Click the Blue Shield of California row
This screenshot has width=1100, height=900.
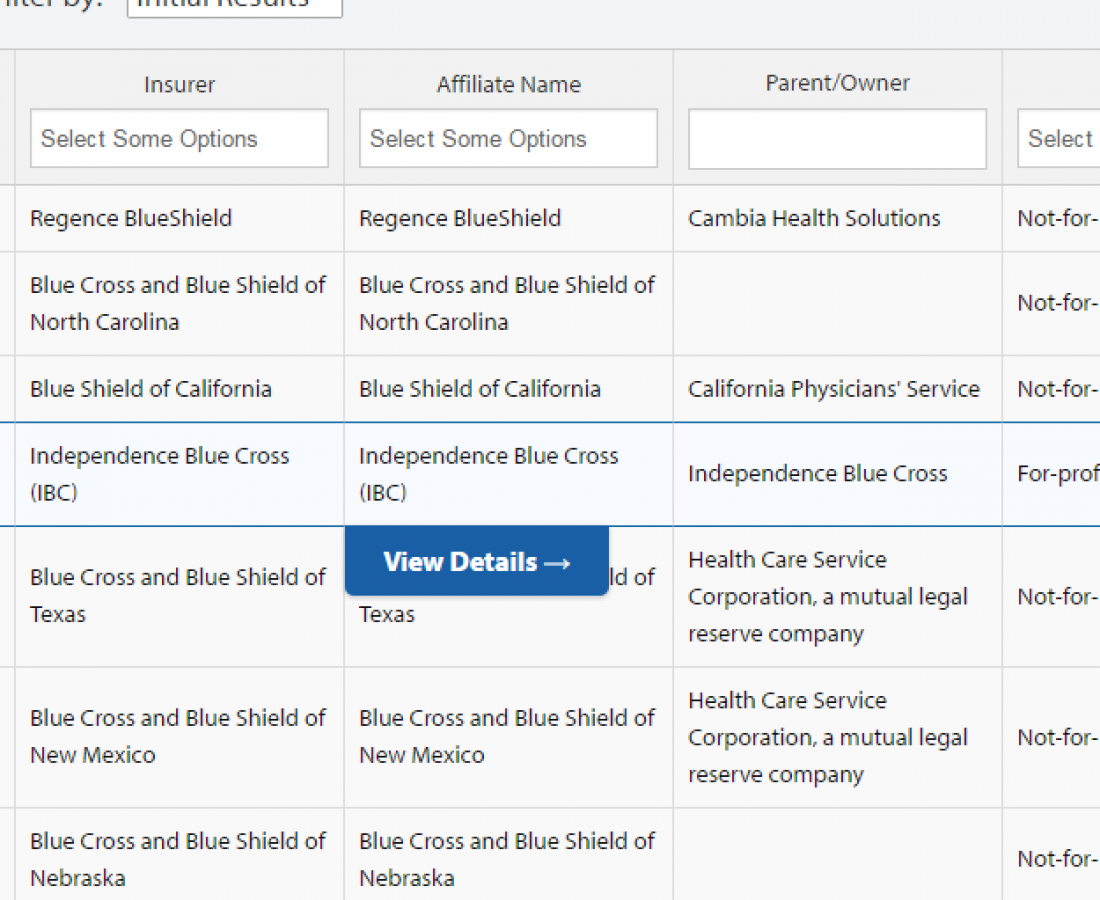coord(178,388)
